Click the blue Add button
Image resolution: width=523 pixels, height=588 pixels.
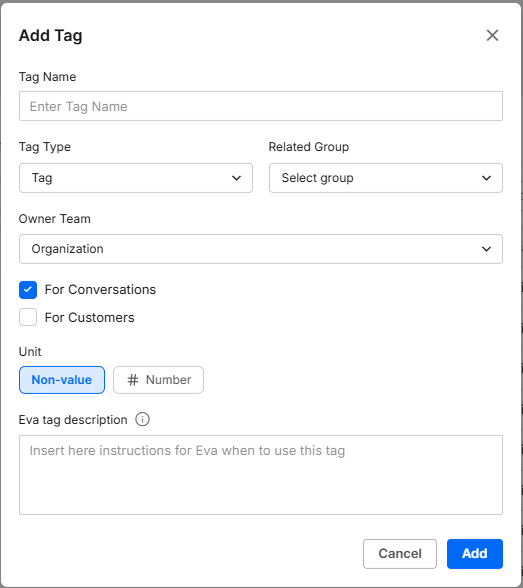click(x=475, y=554)
